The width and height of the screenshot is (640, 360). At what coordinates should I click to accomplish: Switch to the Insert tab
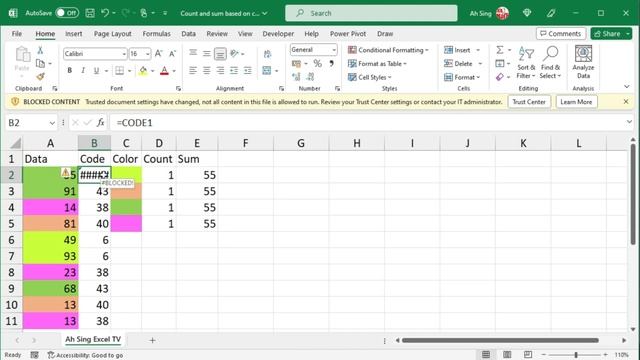pos(73,33)
